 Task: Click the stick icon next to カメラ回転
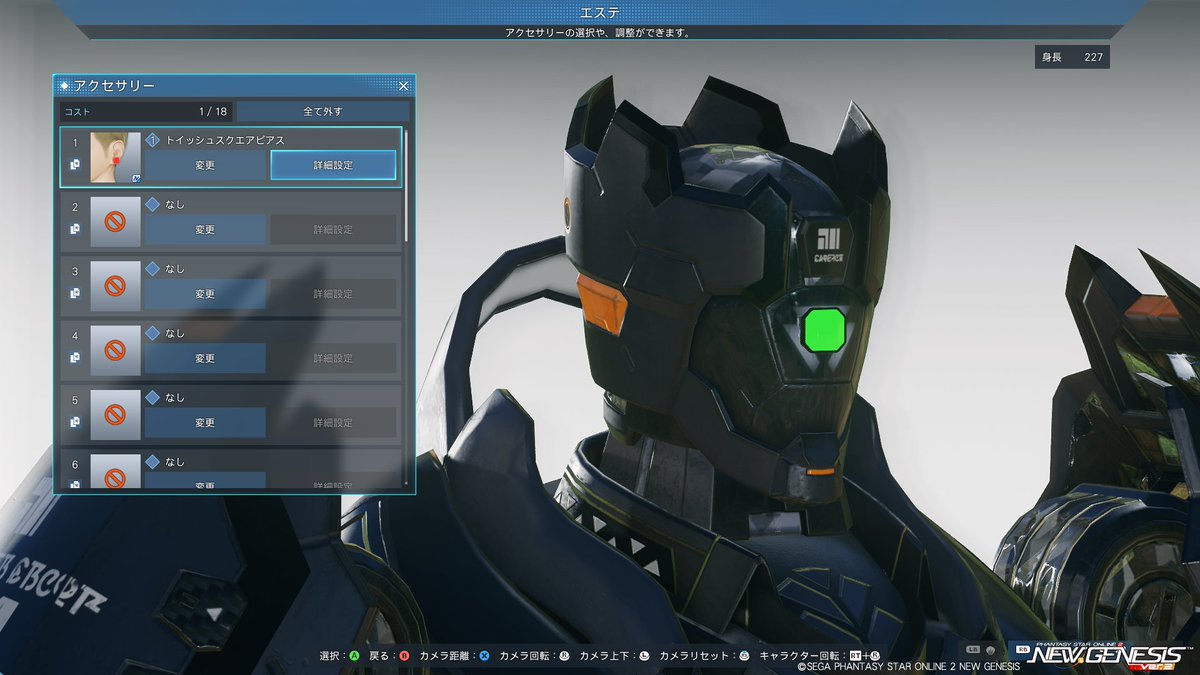pyautogui.click(x=564, y=656)
